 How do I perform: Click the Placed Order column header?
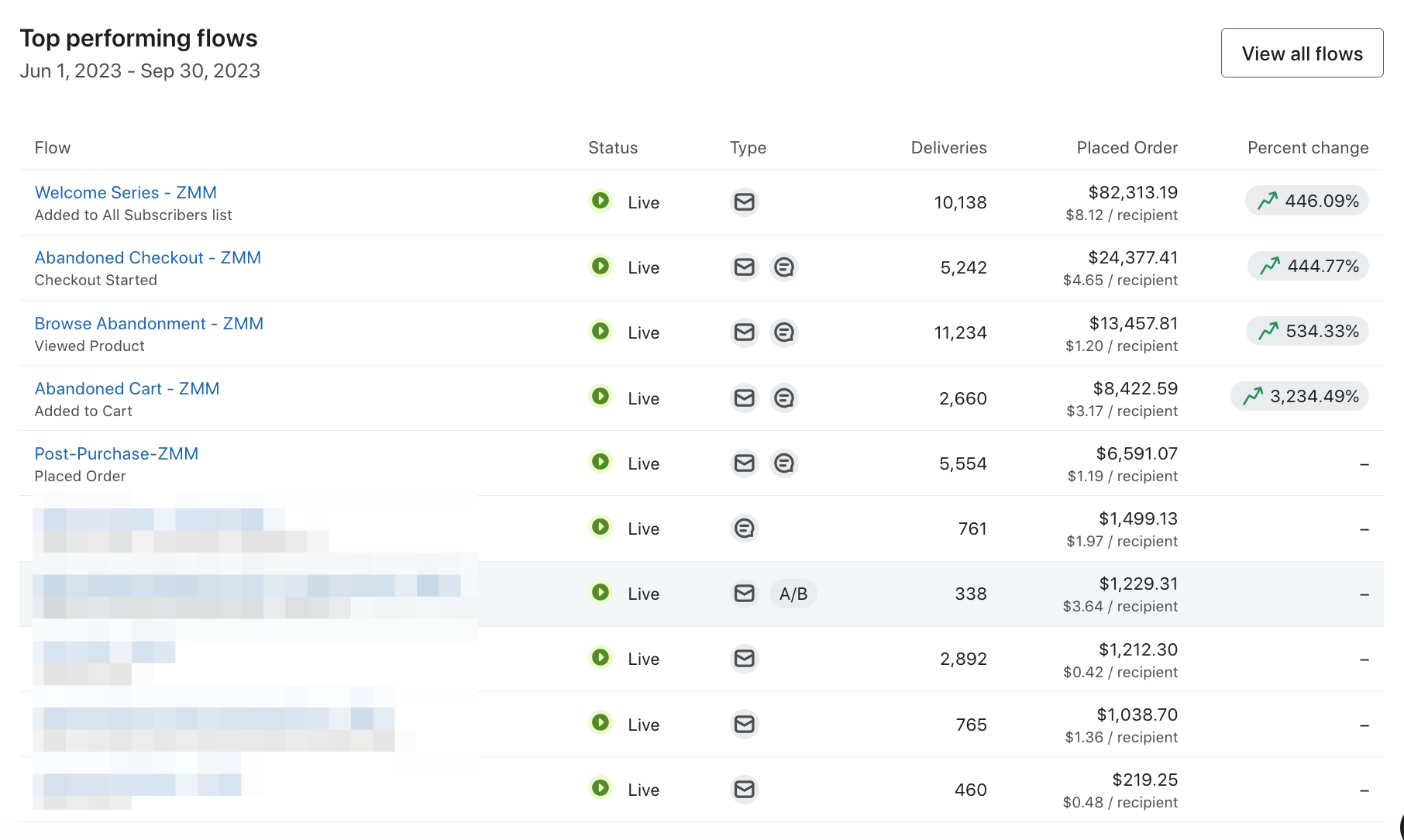[1127, 147]
